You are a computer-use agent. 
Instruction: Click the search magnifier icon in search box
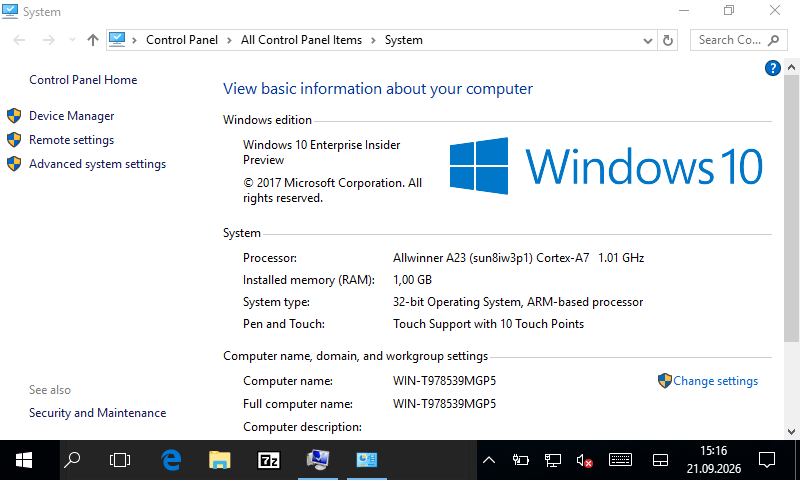point(773,40)
